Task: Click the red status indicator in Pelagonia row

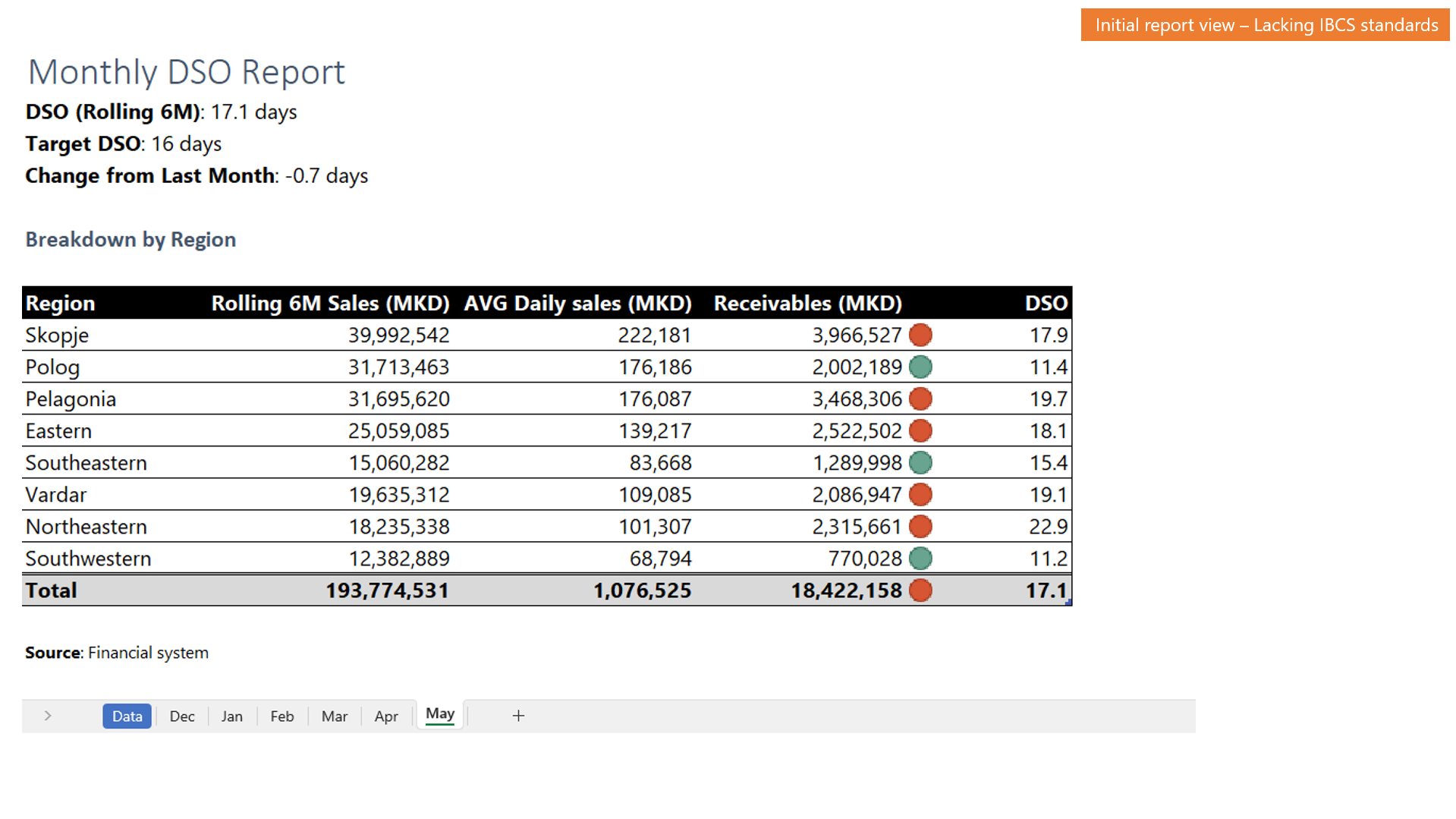Action: click(x=920, y=398)
